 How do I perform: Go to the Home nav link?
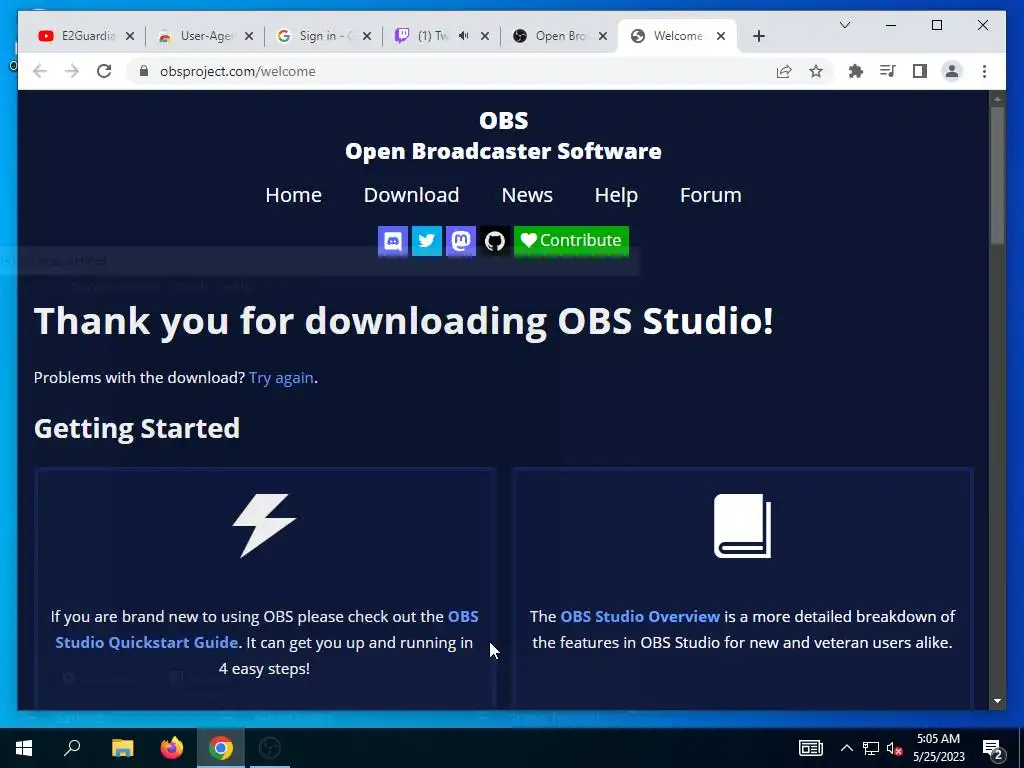pos(293,195)
